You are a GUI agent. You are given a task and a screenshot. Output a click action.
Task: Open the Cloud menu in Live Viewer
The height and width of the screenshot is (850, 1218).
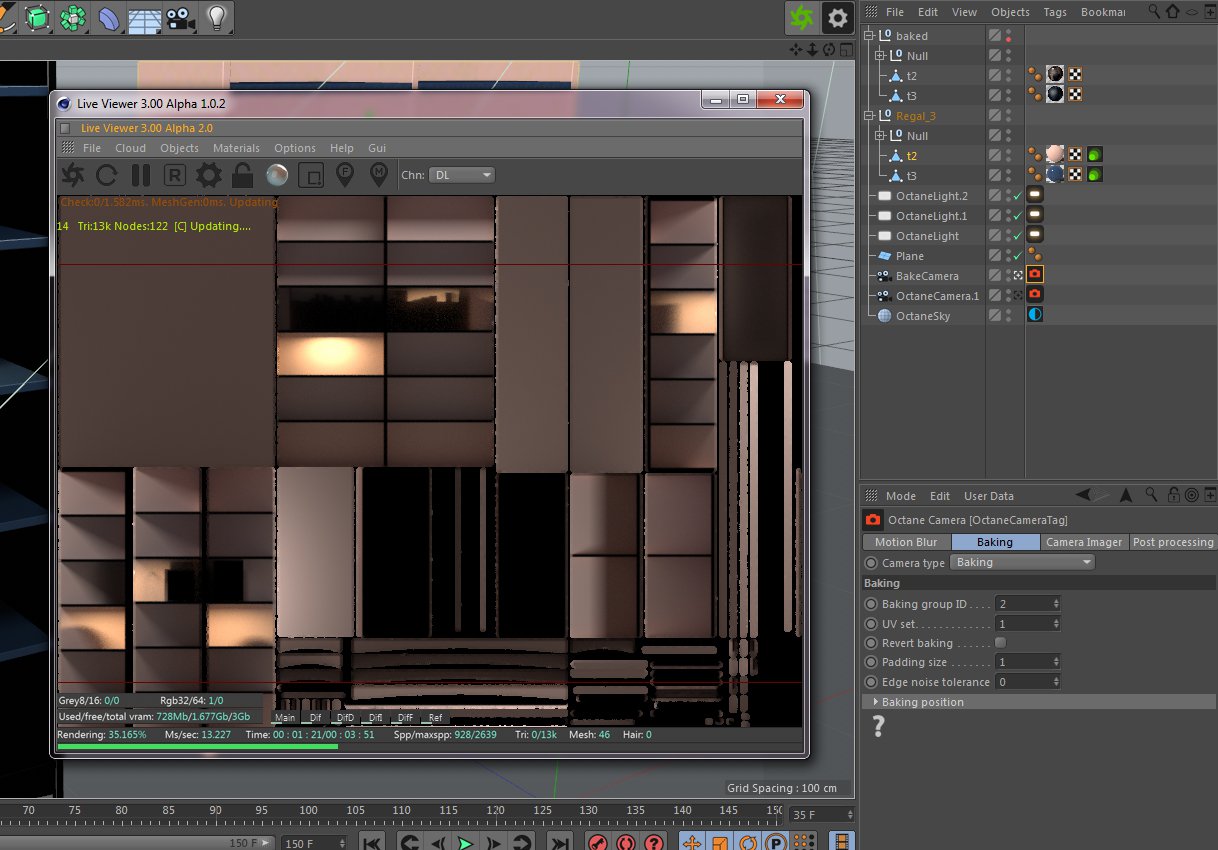130,147
